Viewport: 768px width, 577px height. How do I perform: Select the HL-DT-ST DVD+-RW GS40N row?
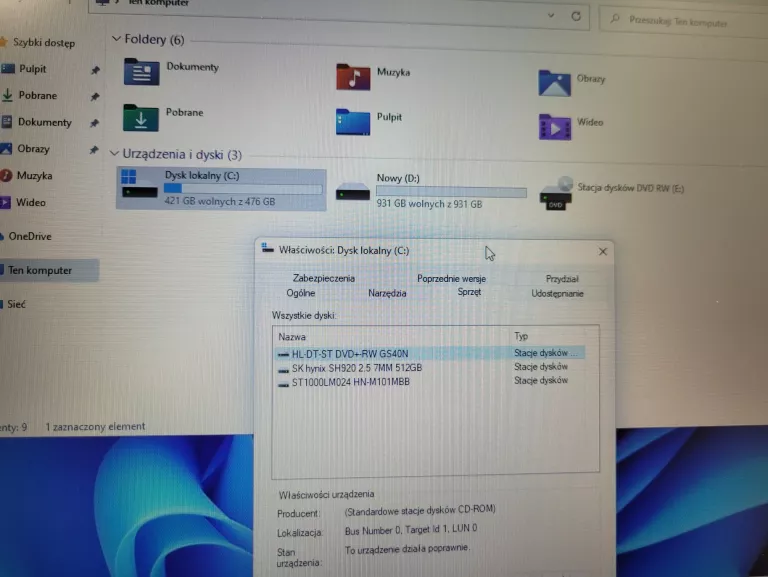tap(429, 353)
